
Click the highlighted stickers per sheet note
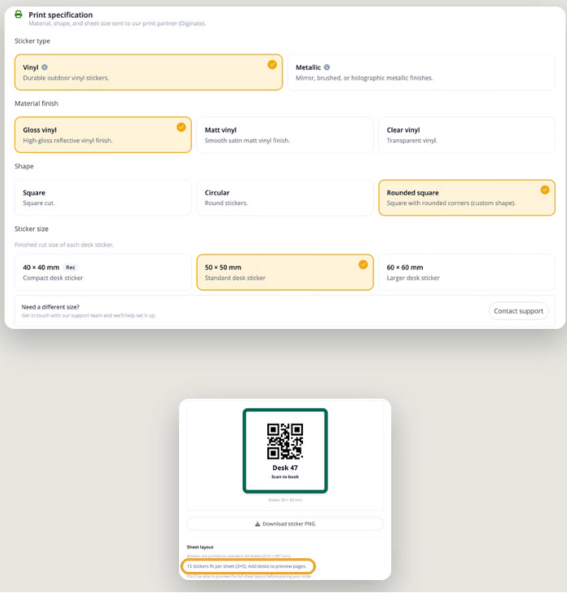(248, 566)
